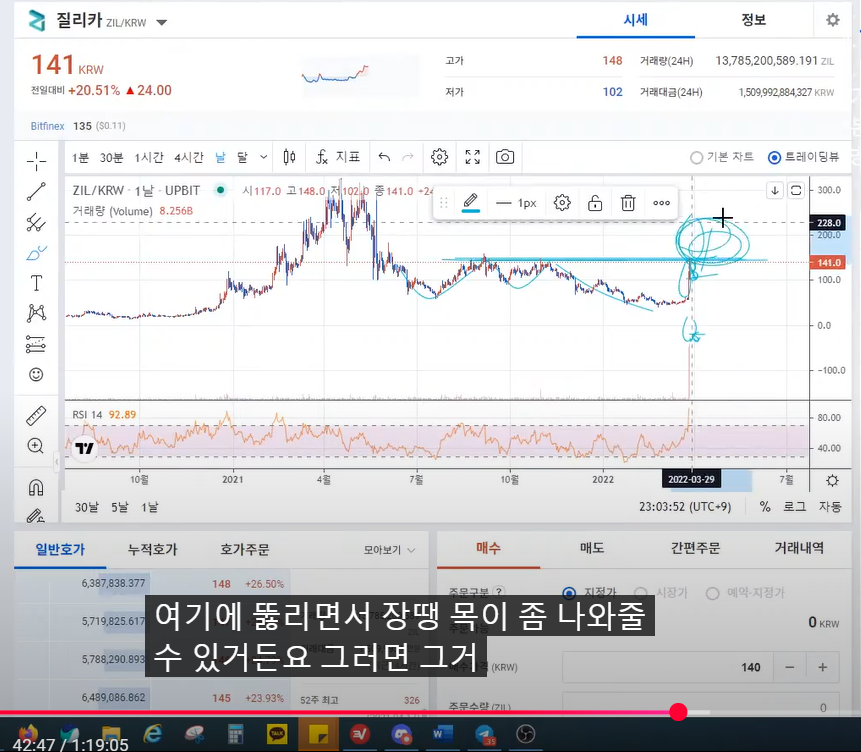The height and width of the screenshot is (752, 861).
Task: Open chart settings gear in top toolbar
Action: tap(439, 158)
